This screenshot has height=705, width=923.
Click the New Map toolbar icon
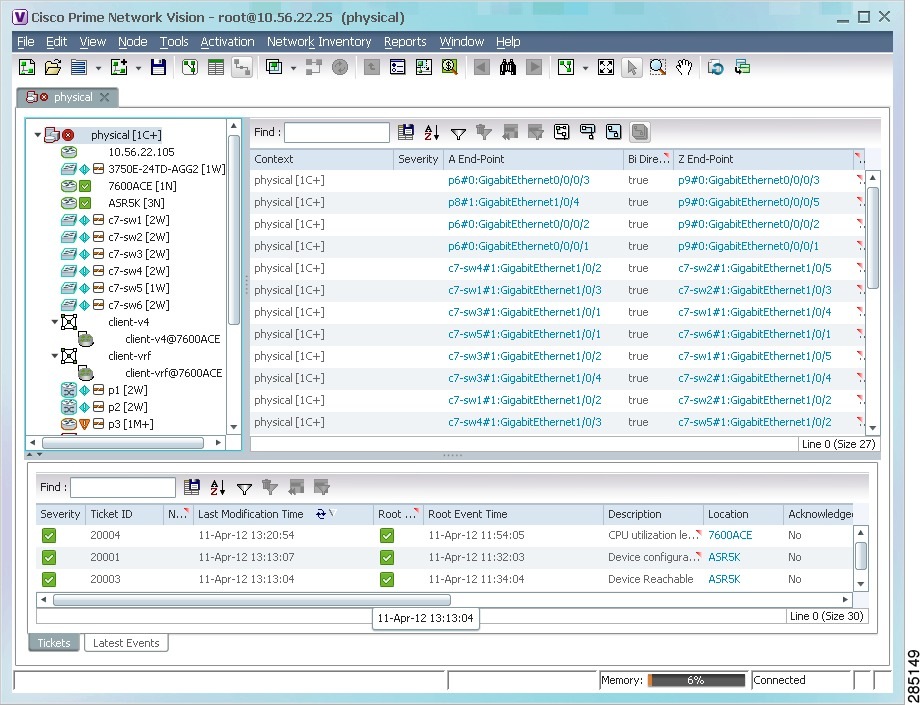click(27, 67)
